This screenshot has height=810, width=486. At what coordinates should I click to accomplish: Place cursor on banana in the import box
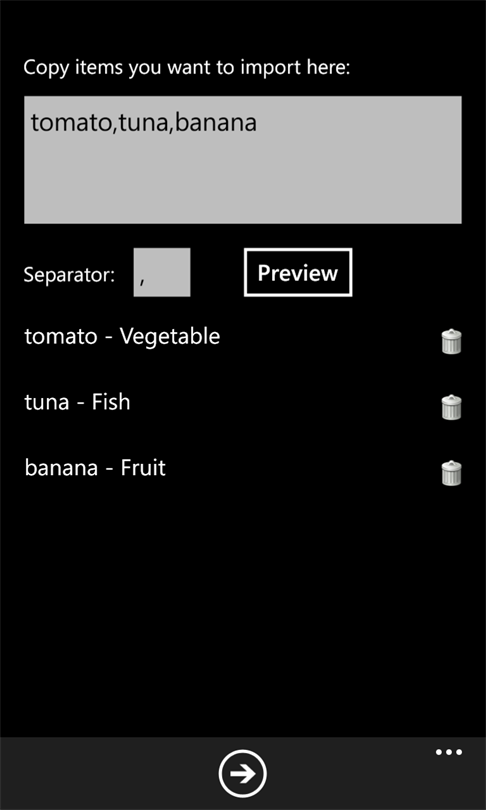[x=216, y=123]
